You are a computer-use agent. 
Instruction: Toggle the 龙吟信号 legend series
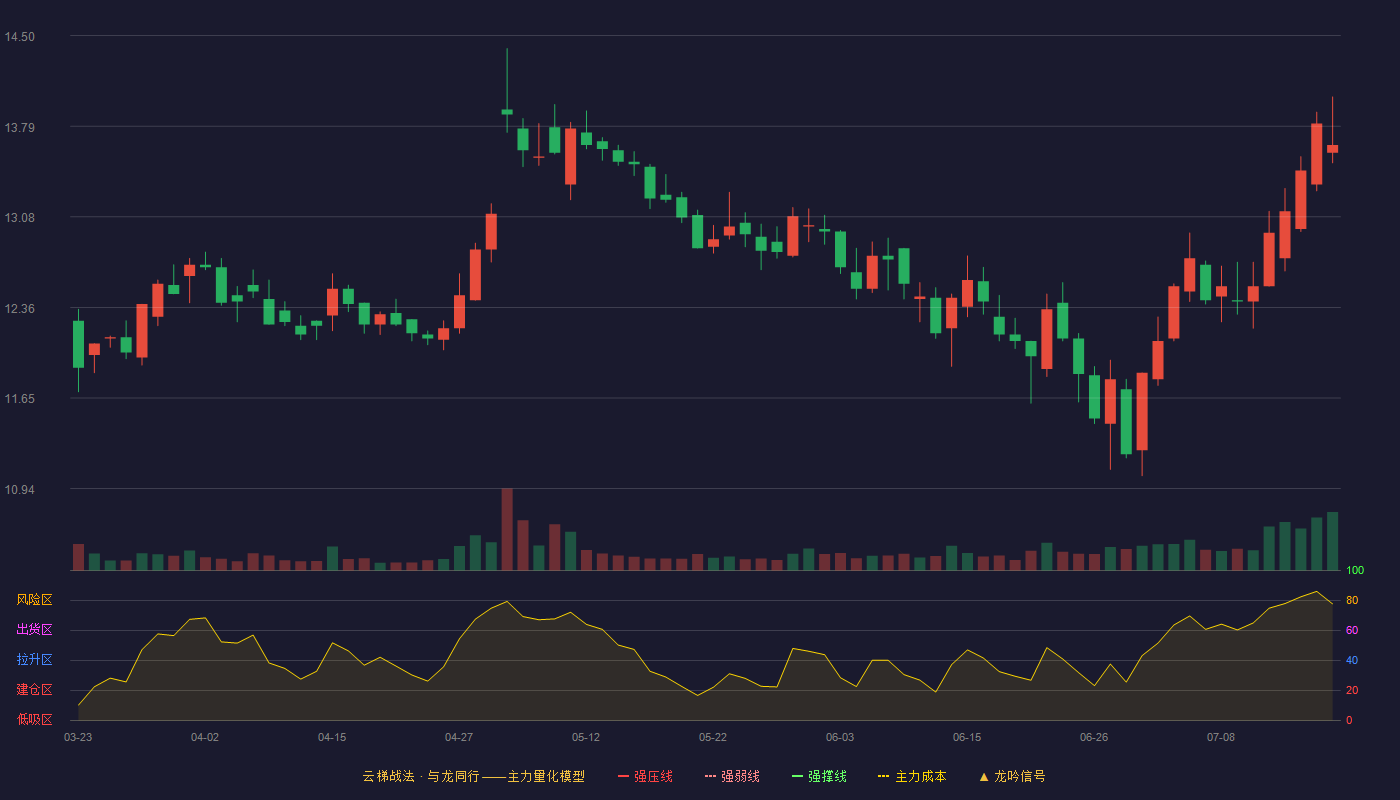click(1011, 776)
